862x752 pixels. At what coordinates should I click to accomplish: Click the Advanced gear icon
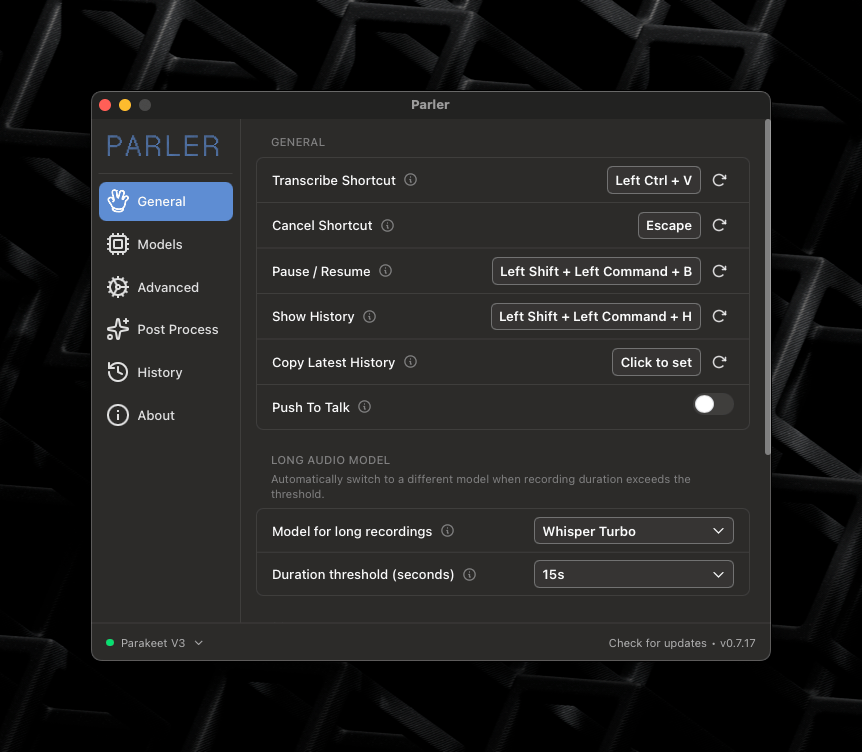118,287
